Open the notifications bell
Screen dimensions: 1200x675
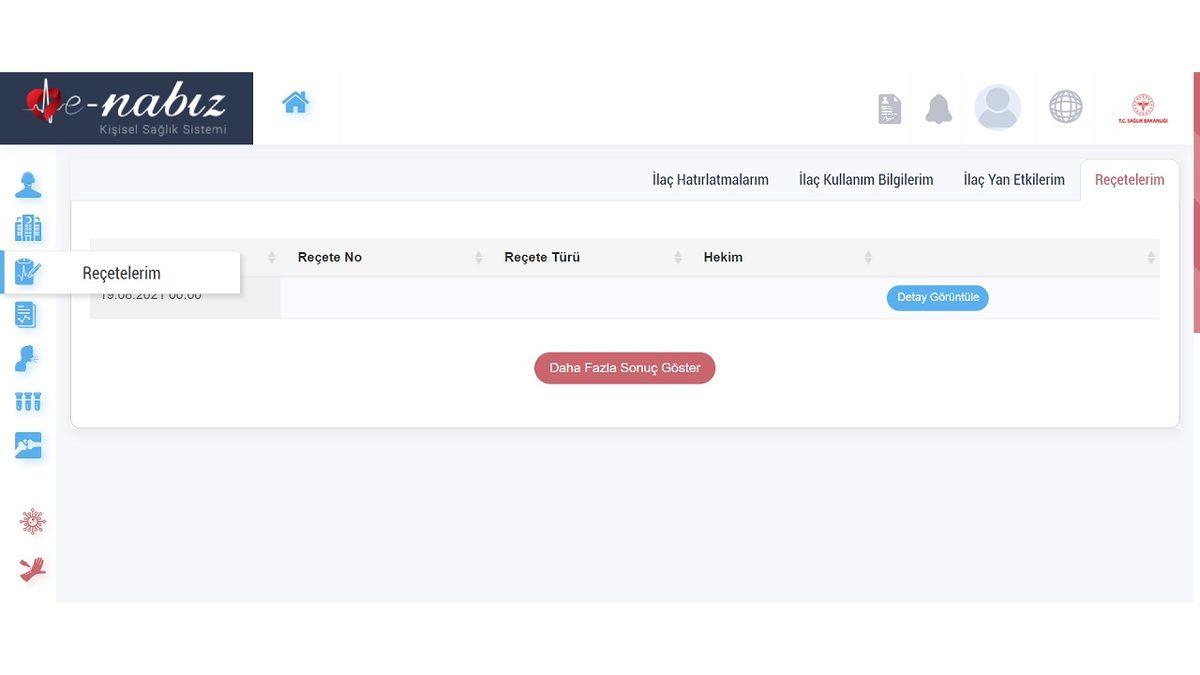pyautogui.click(x=938, y=108)
